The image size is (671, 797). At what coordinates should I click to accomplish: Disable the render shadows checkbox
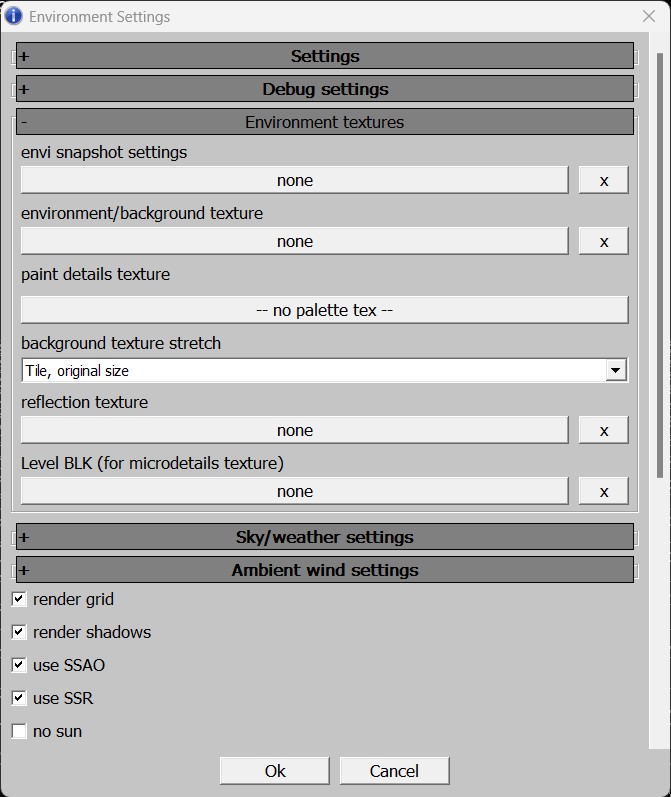coord(19,632)
